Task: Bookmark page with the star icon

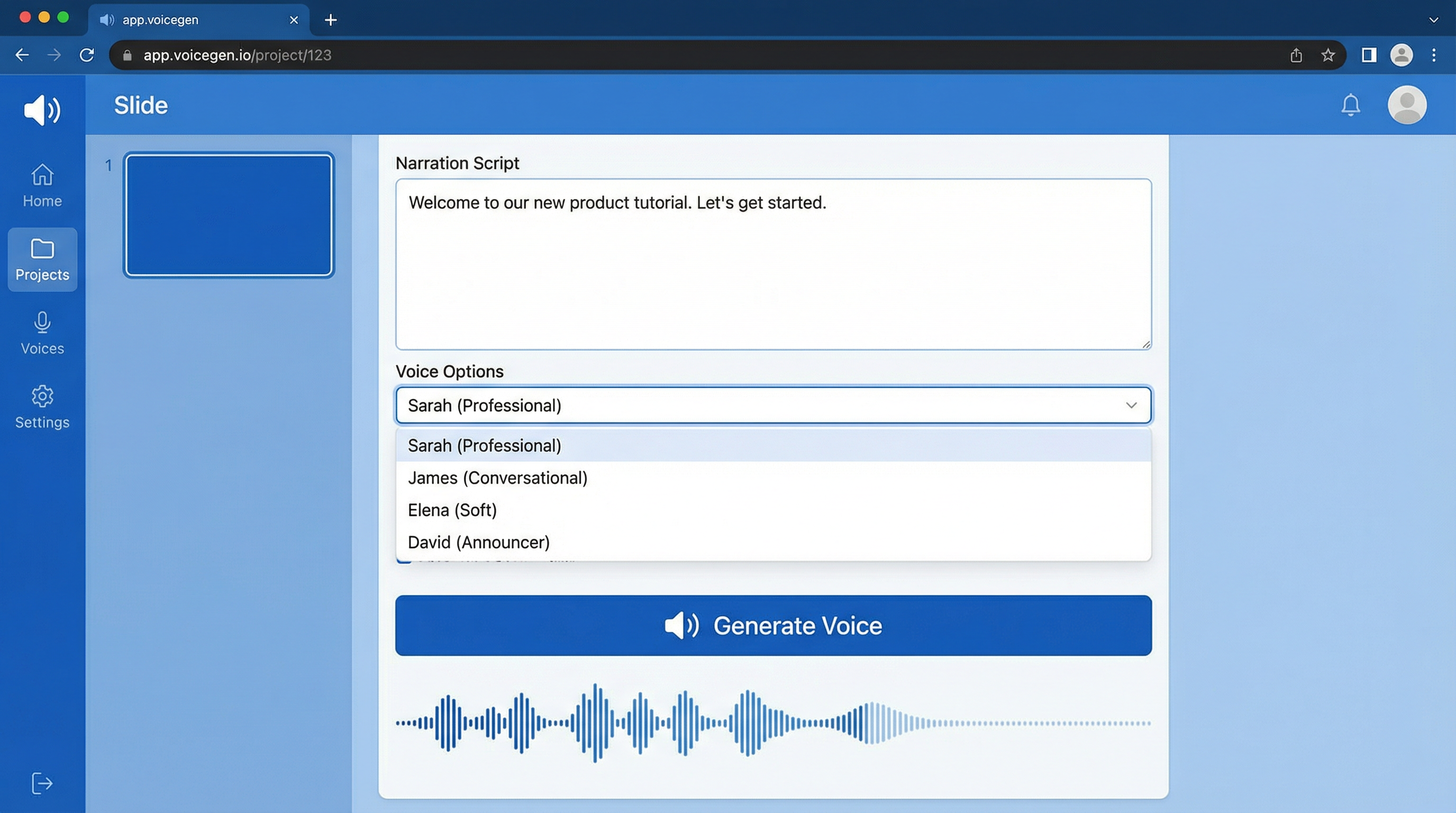Action: coord(1327,56)
